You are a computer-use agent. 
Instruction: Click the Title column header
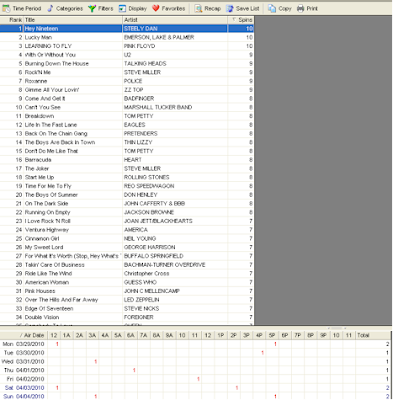click(x=73, y=20)
